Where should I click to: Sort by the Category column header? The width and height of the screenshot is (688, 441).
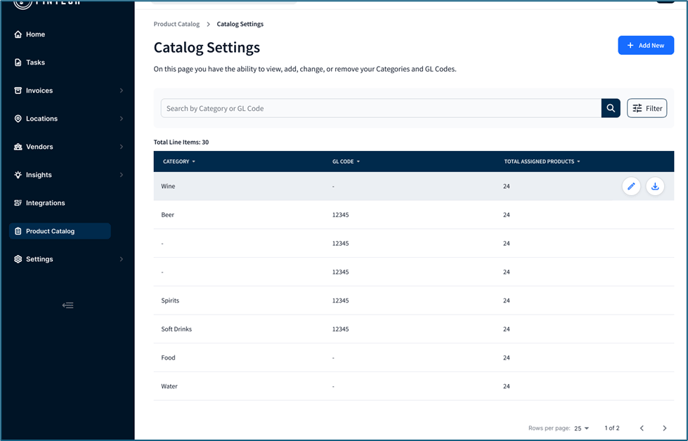(x=179, y=161)
